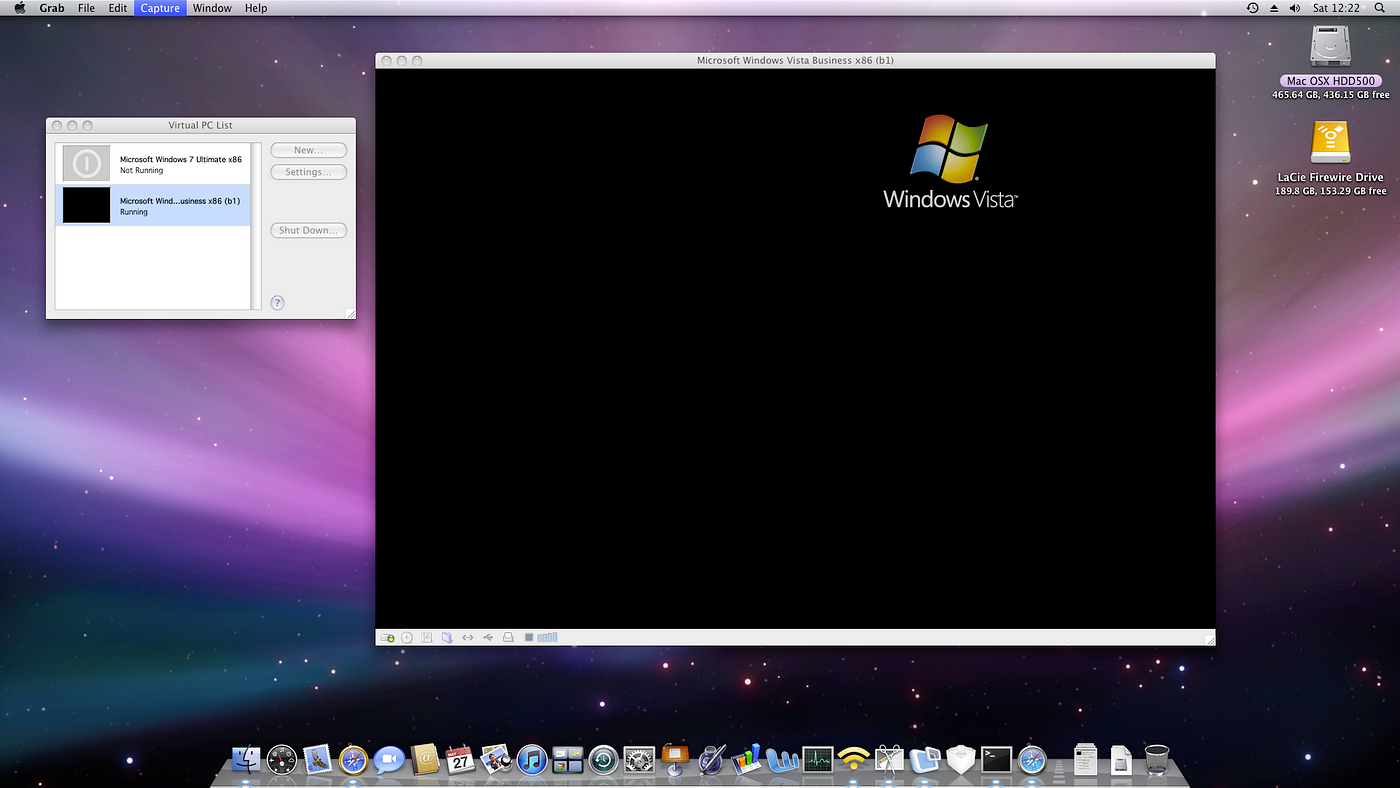Screen dimensions: 1400x788
Task: Open System Preferences gears in the Dock
Action: pyautogui.click(x=639, y=760)
